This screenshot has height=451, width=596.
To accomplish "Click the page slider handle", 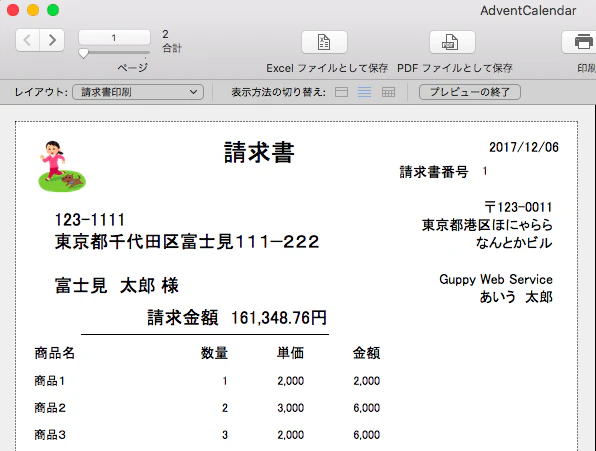I will (x=83, y=54).
